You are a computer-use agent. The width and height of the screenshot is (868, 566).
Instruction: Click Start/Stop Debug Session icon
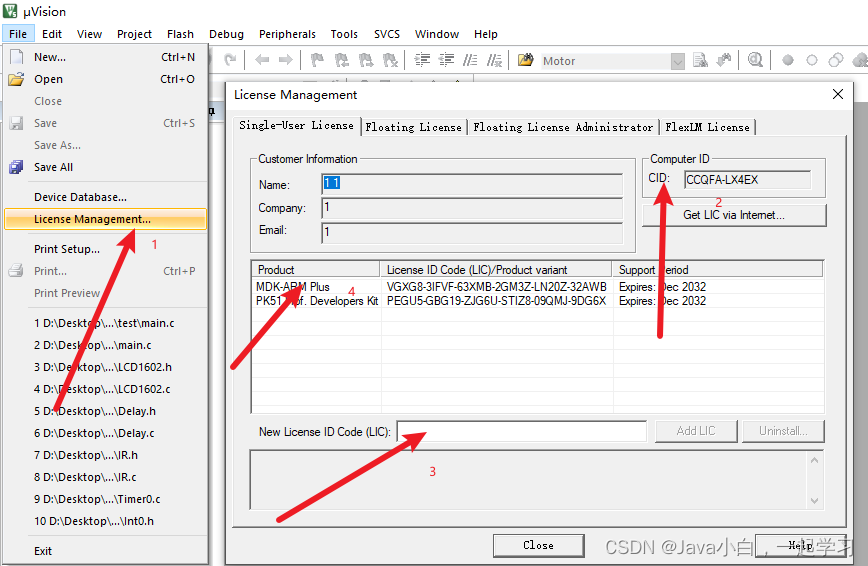point(755,60)
